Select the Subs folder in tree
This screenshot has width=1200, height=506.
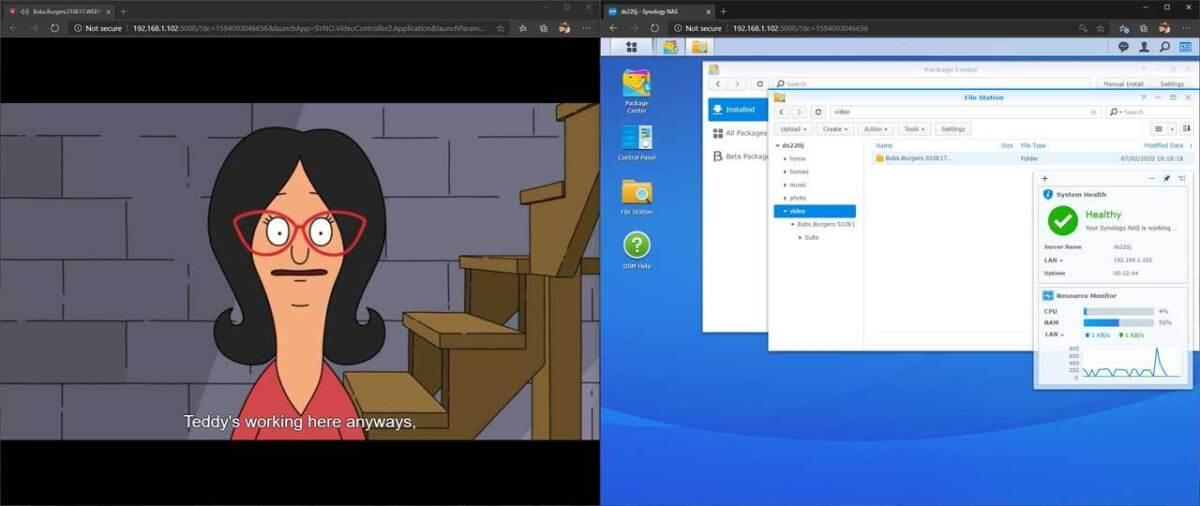811,237
